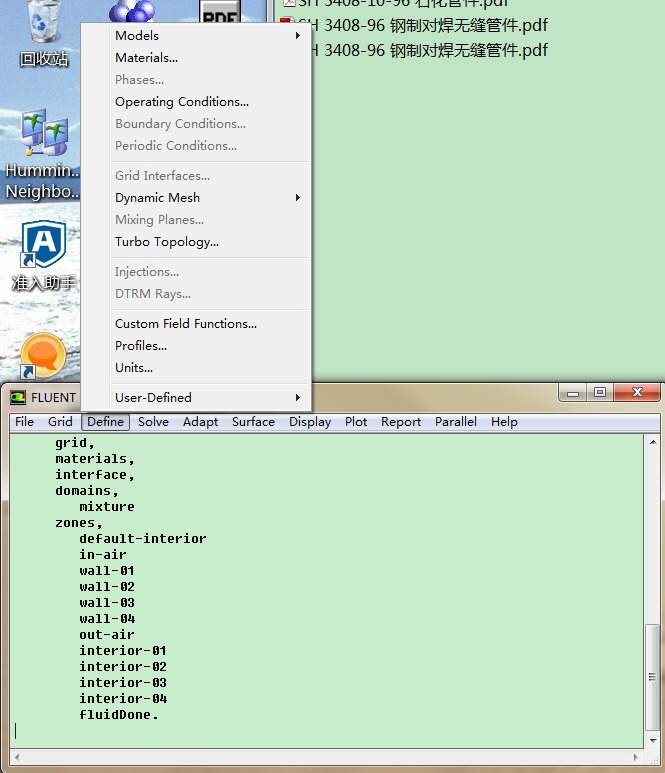This screenshot has height=773, width=665.
Task: Click 'in-air' zone text
Action: [x=103, y=555]
